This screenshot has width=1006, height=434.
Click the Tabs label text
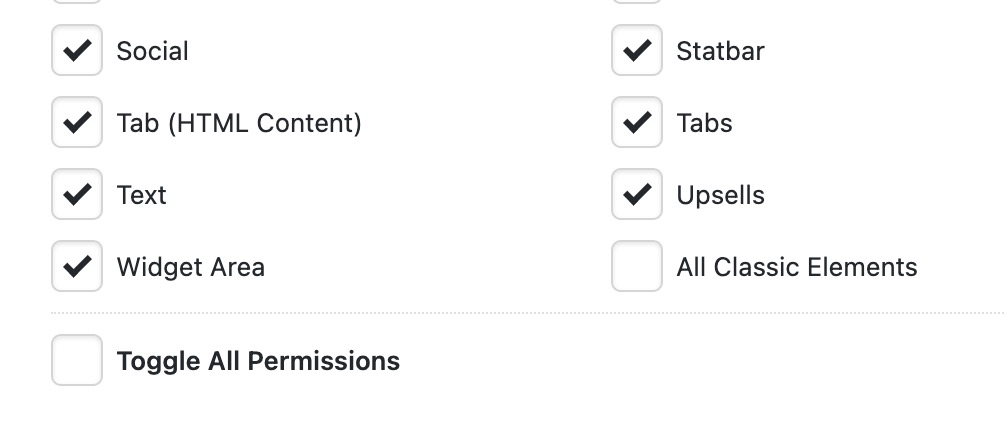(x=704, y=123)
